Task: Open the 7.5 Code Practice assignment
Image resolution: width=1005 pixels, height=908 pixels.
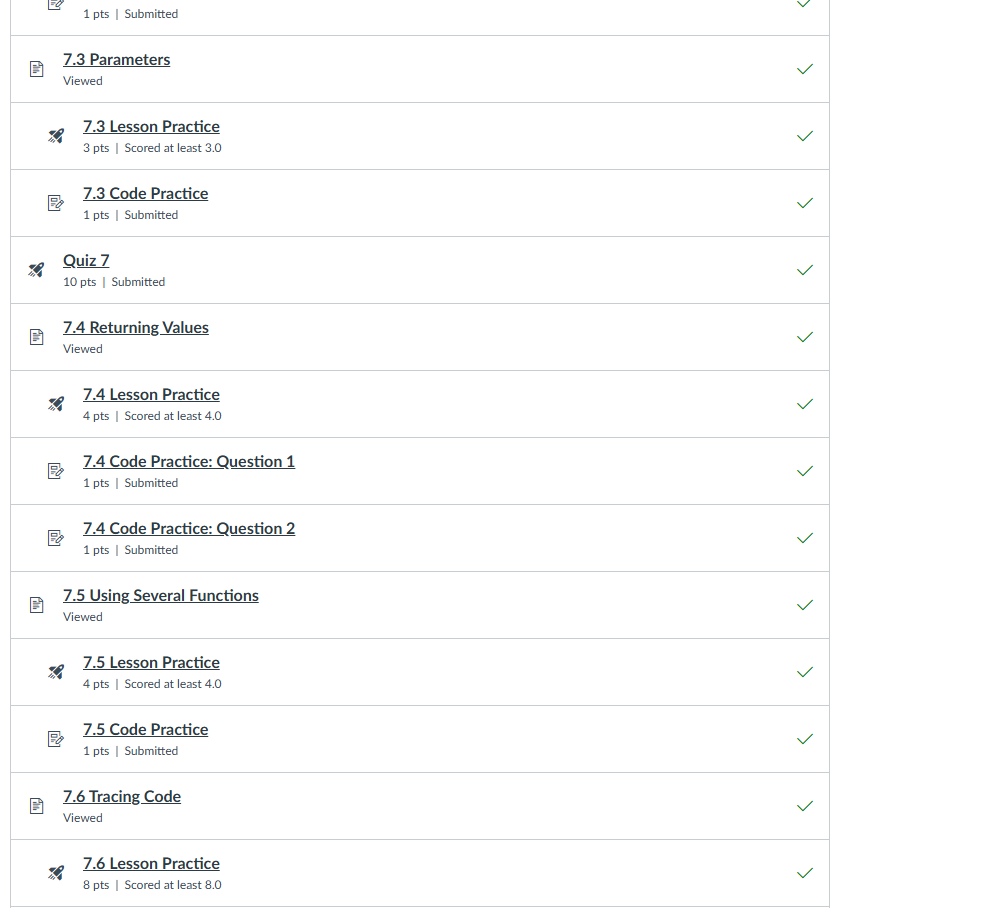Action: (146, 730)
